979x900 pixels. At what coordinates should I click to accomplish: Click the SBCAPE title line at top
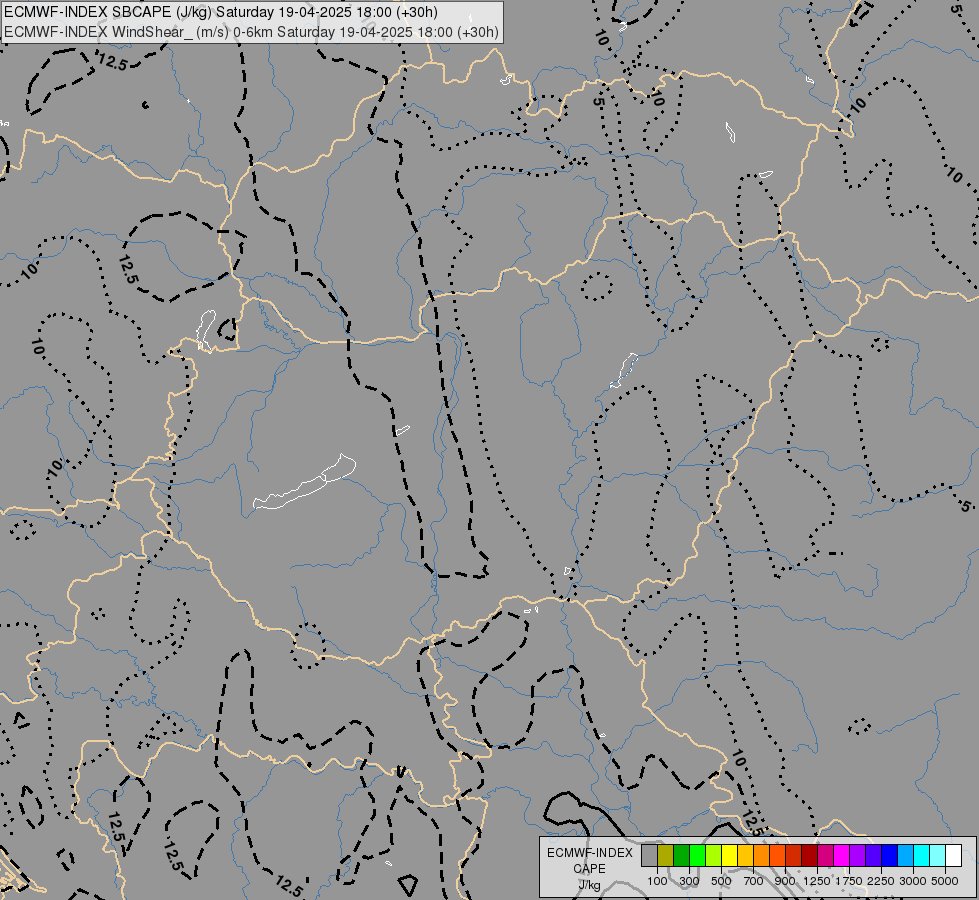coord(221,12)
